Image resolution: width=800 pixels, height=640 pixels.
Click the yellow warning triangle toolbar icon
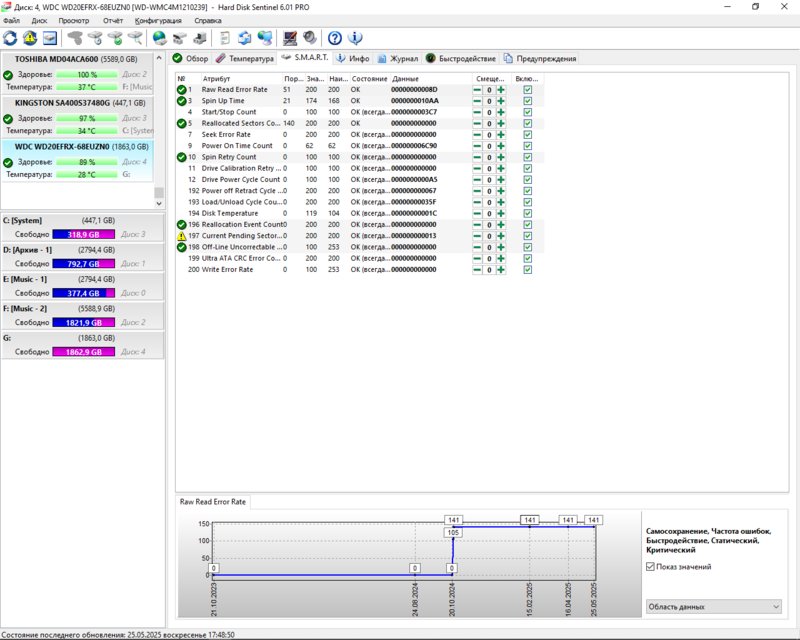(29, 38)
